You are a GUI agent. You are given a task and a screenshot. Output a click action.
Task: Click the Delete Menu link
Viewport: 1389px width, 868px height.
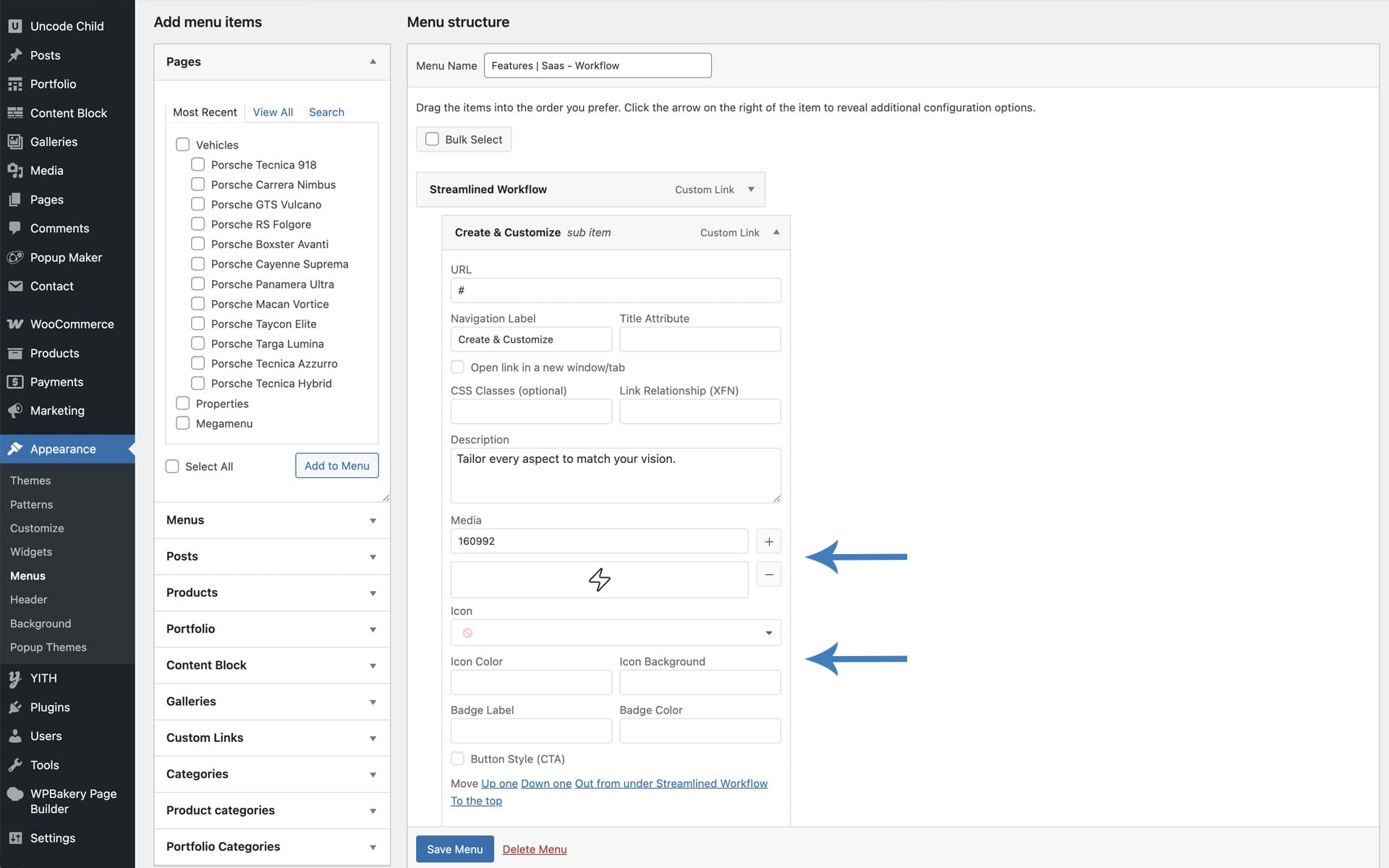click(534, 849)
